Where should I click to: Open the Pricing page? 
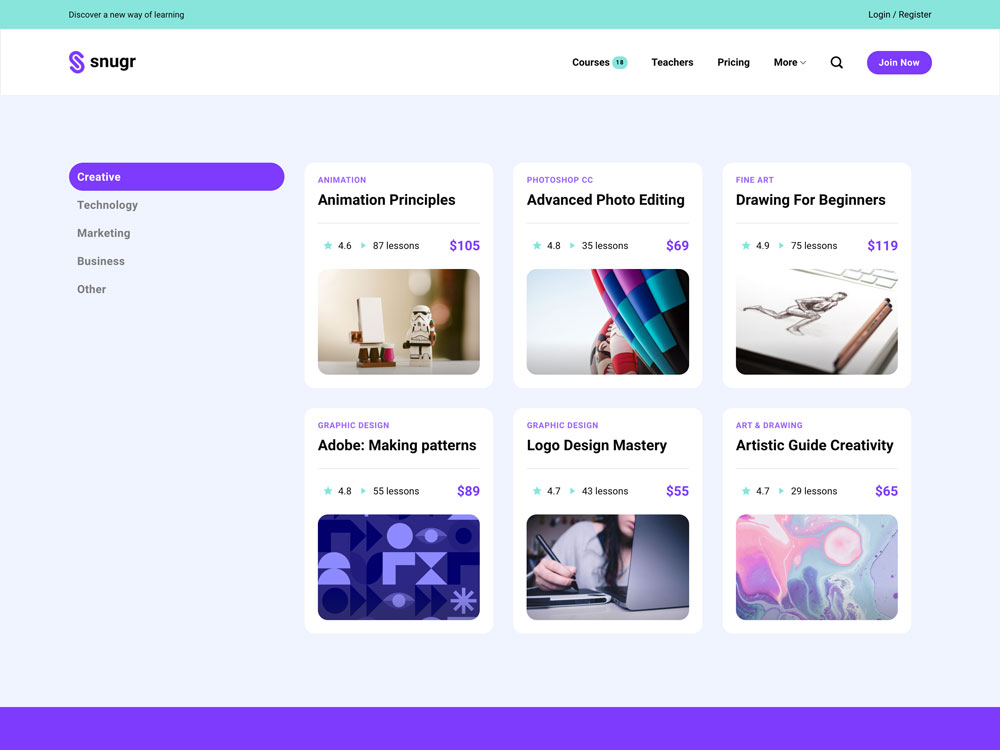pos(733,62)
